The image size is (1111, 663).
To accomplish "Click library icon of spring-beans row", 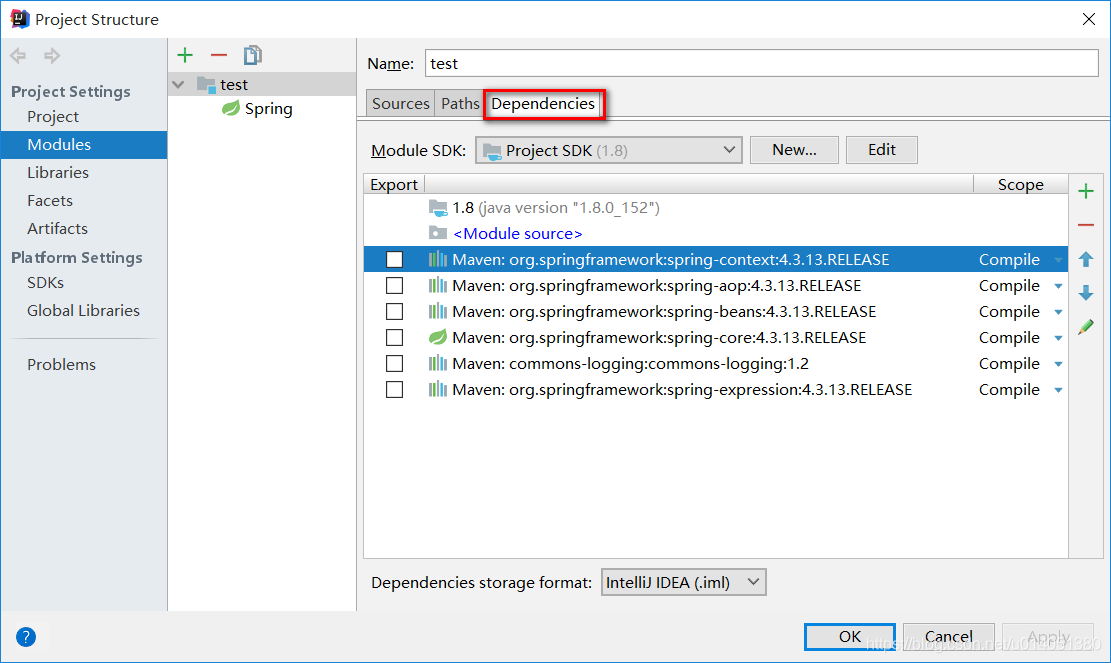I will tap(438, 311).
